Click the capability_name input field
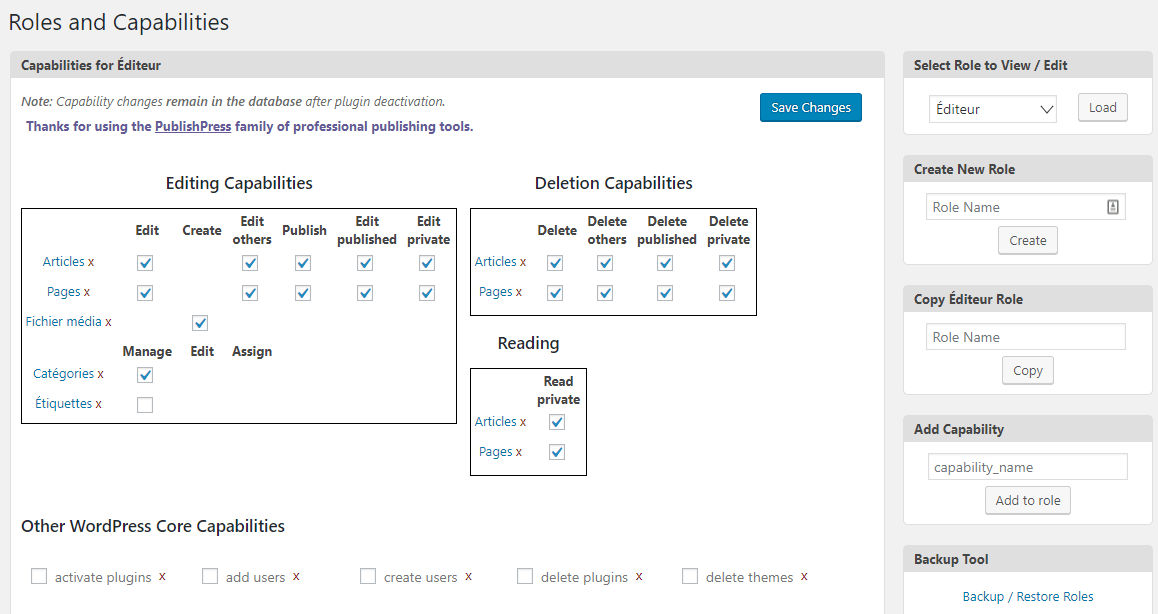Screen dimensions: 1158x614 [x=1027, y=467]
